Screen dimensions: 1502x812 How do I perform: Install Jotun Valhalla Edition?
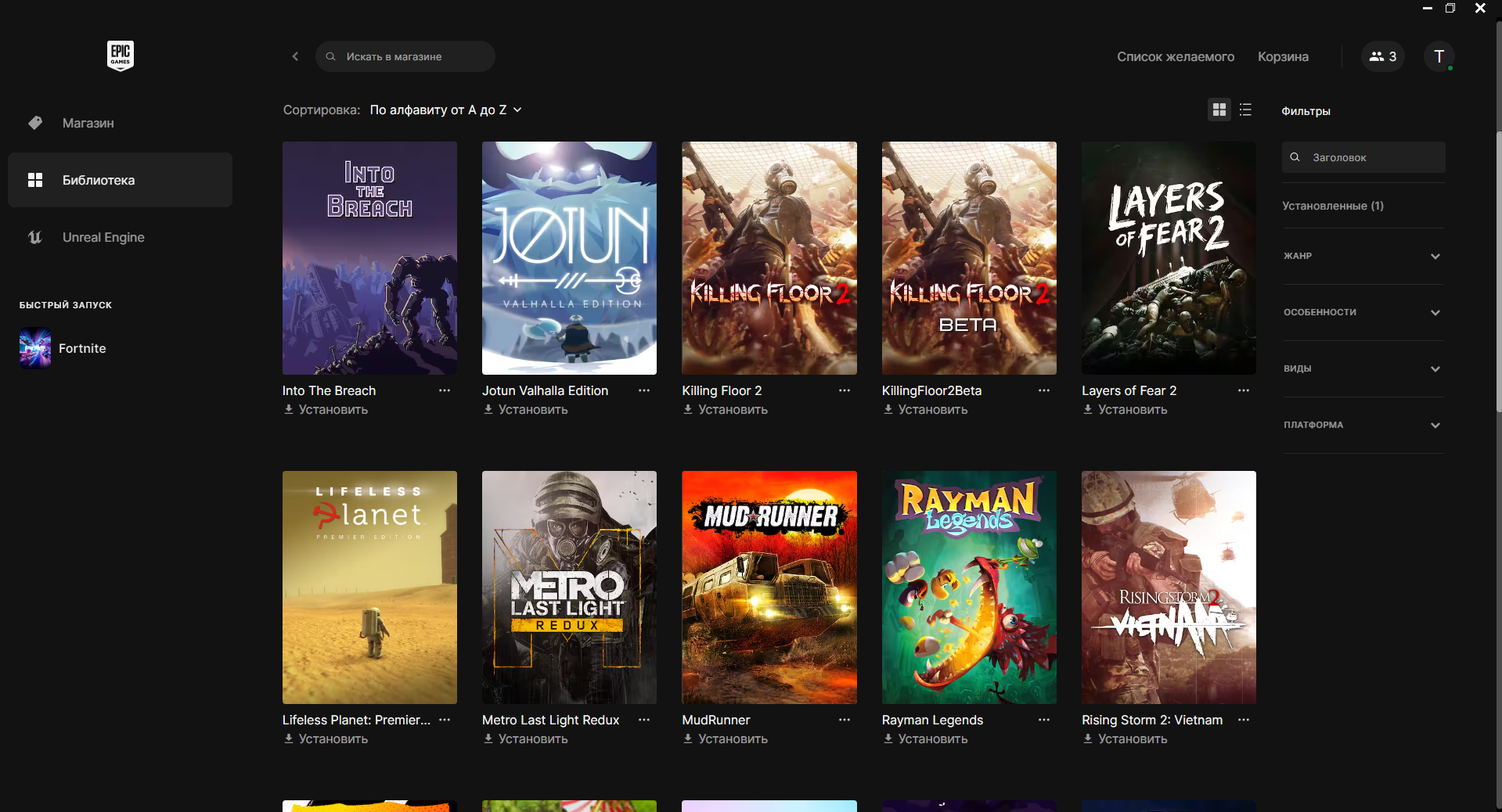(525, 409)
